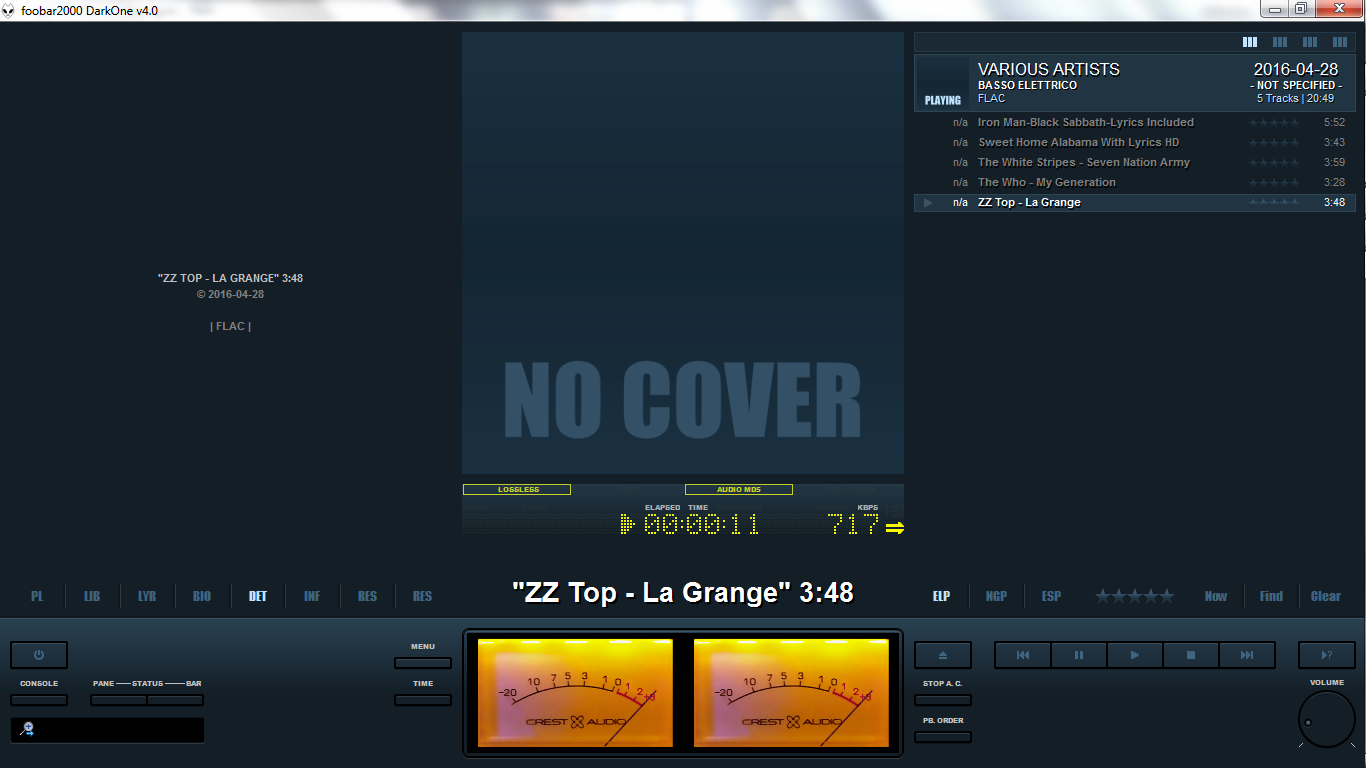
Task: Stop playback with the square icon
Action: (1191, 655)
